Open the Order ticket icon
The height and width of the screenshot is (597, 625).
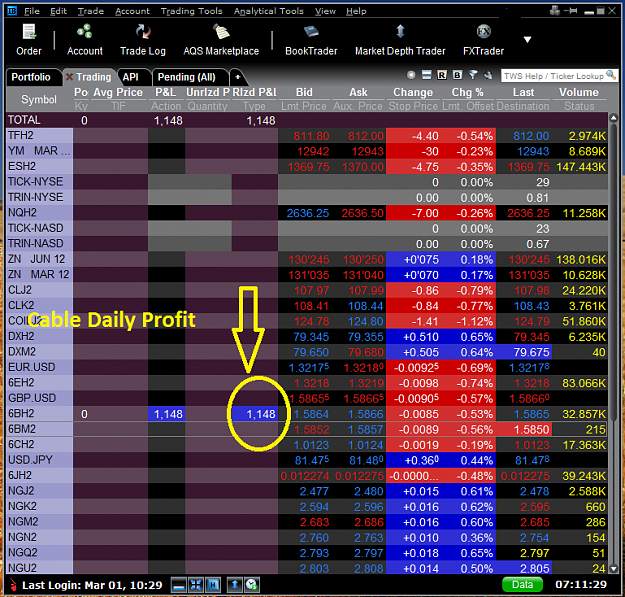coord(29,39)
